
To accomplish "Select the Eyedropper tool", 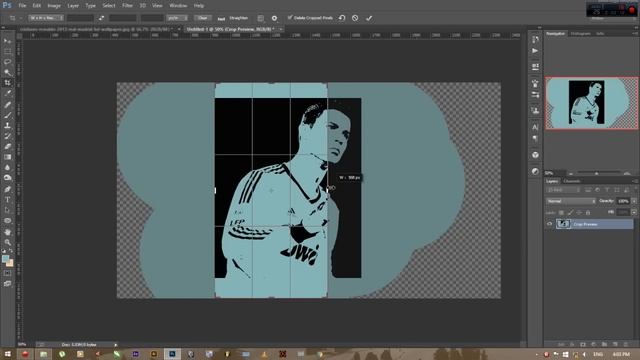I will coord(7,93).
